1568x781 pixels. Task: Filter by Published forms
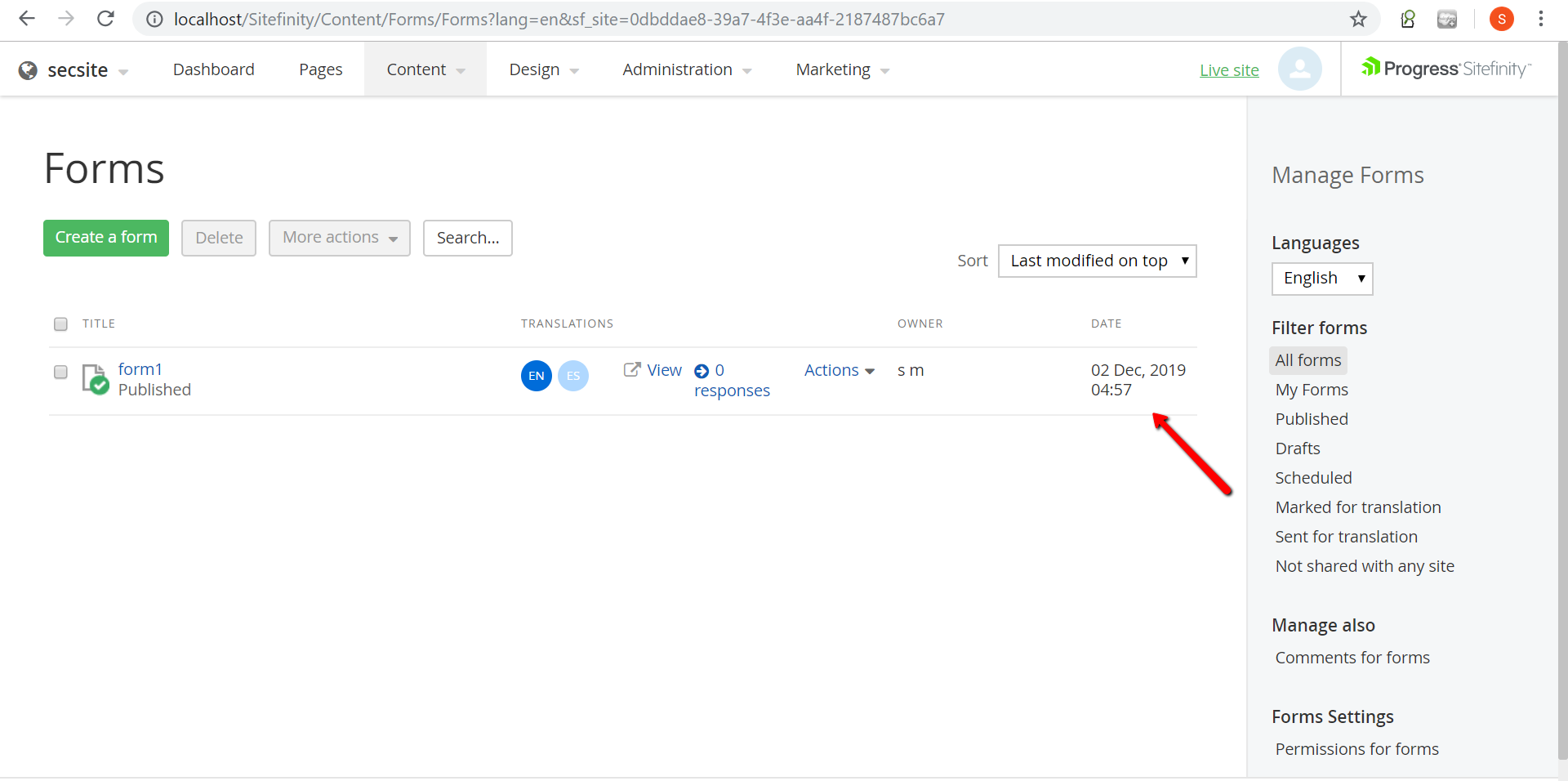1312,419
